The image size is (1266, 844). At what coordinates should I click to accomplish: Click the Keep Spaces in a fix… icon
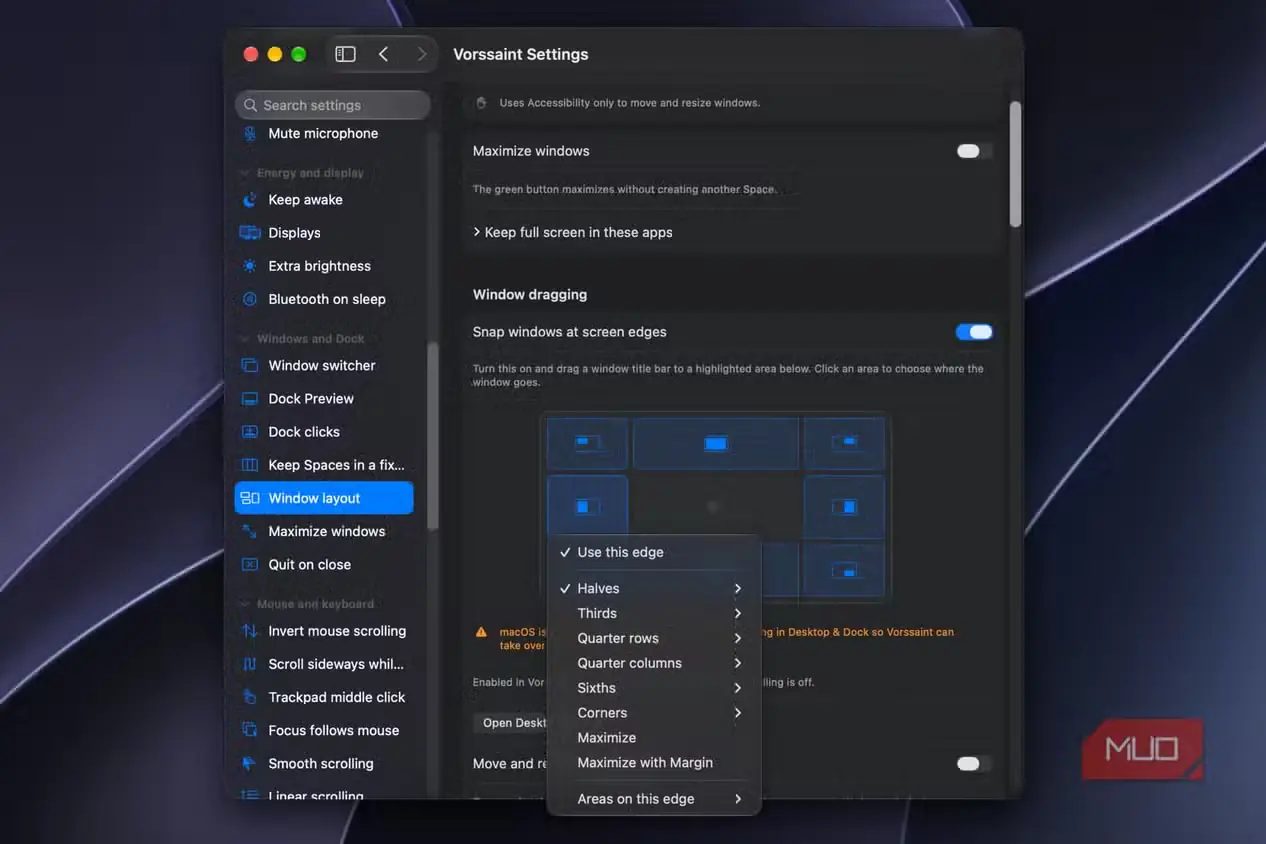[250, 465]
